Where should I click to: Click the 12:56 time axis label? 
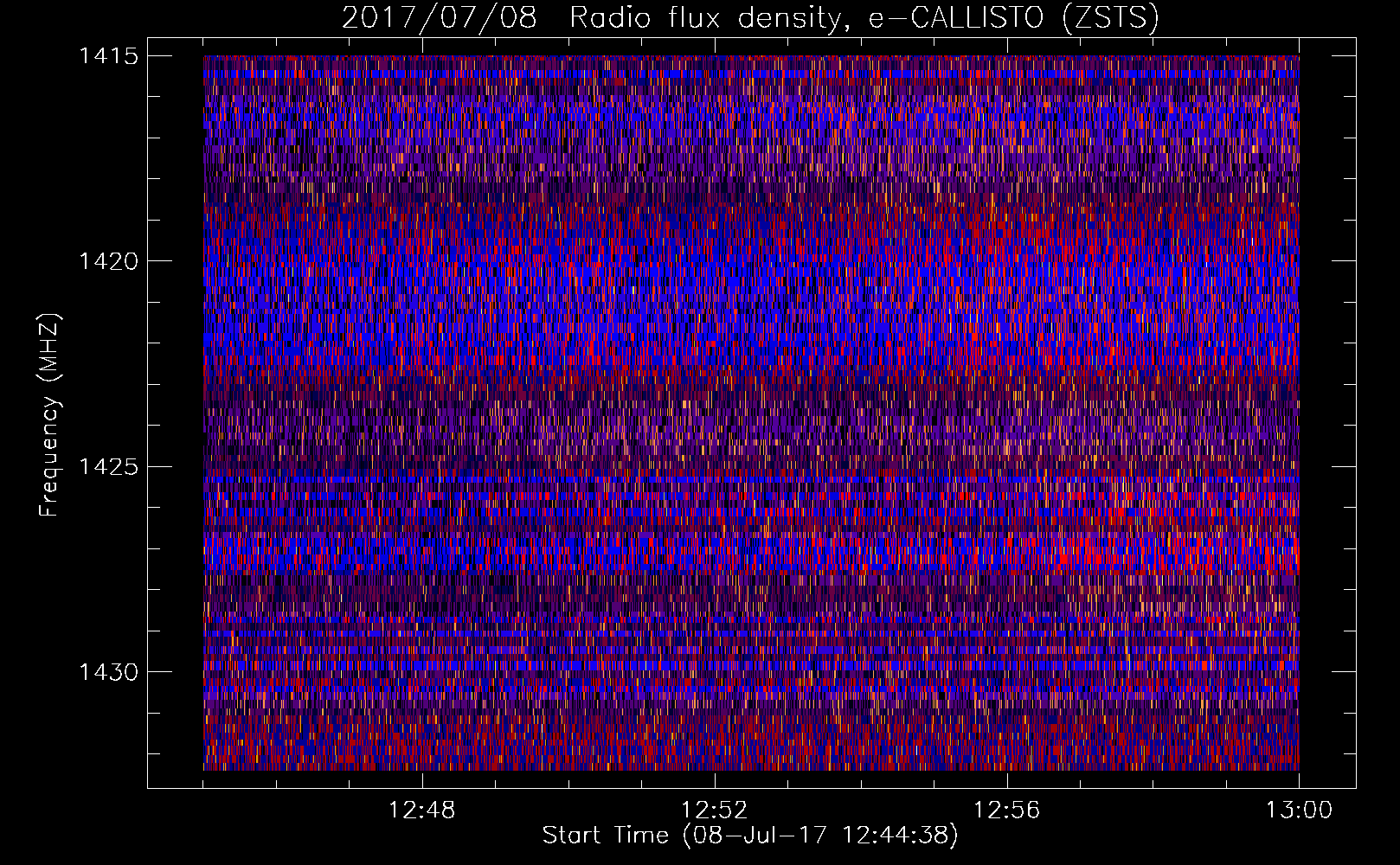1006,811
